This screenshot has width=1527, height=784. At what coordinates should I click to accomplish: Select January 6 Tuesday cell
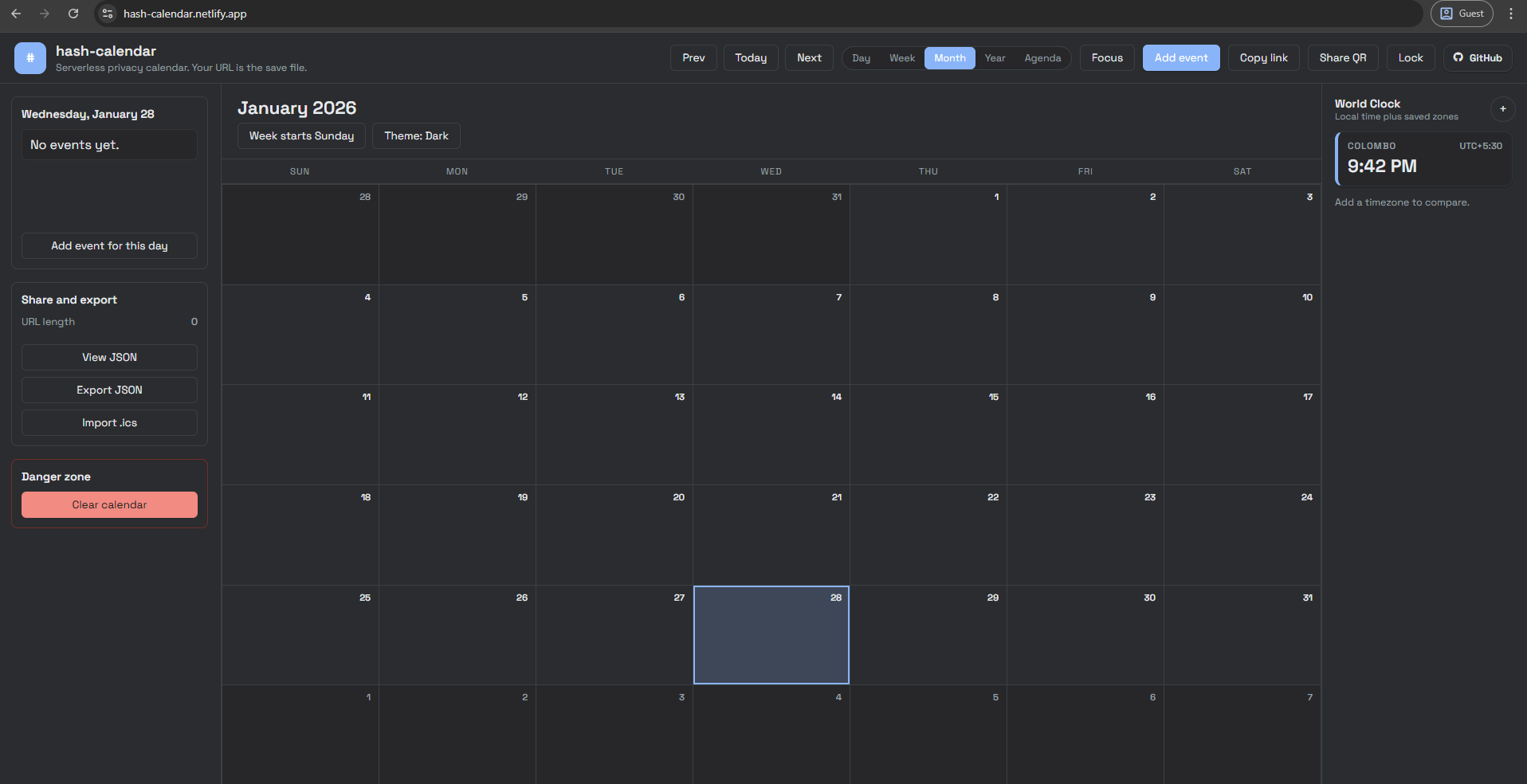614,335
